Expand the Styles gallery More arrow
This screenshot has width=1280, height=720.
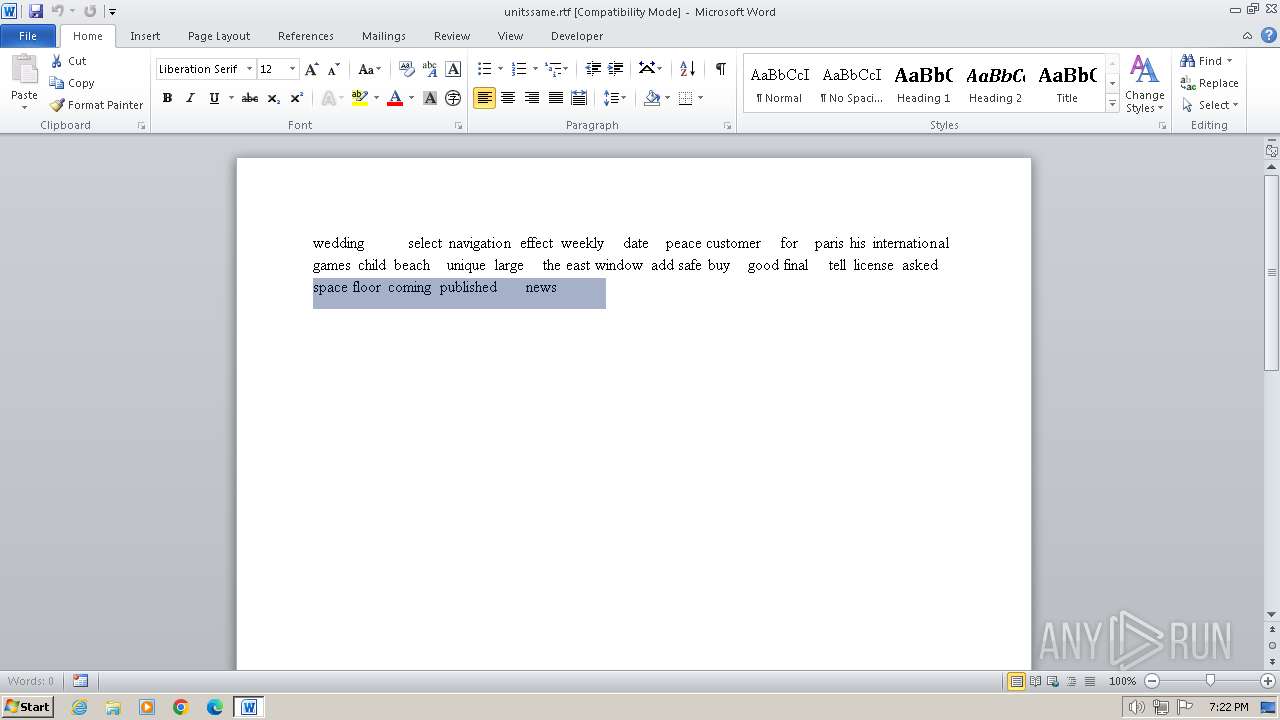pos(1112,103)
